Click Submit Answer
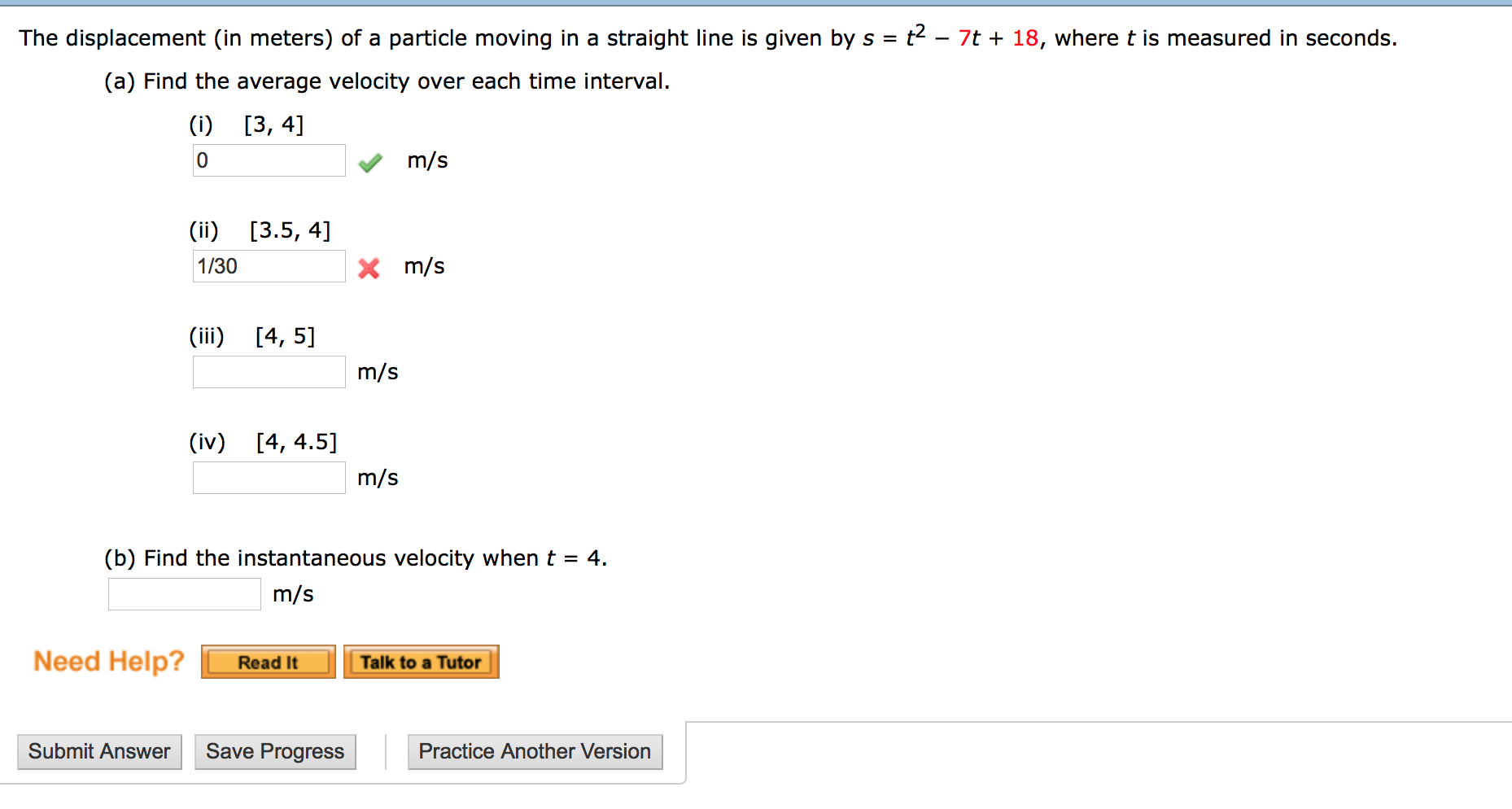This screenshot has height=809, width=1512. [x=98, y=751]
